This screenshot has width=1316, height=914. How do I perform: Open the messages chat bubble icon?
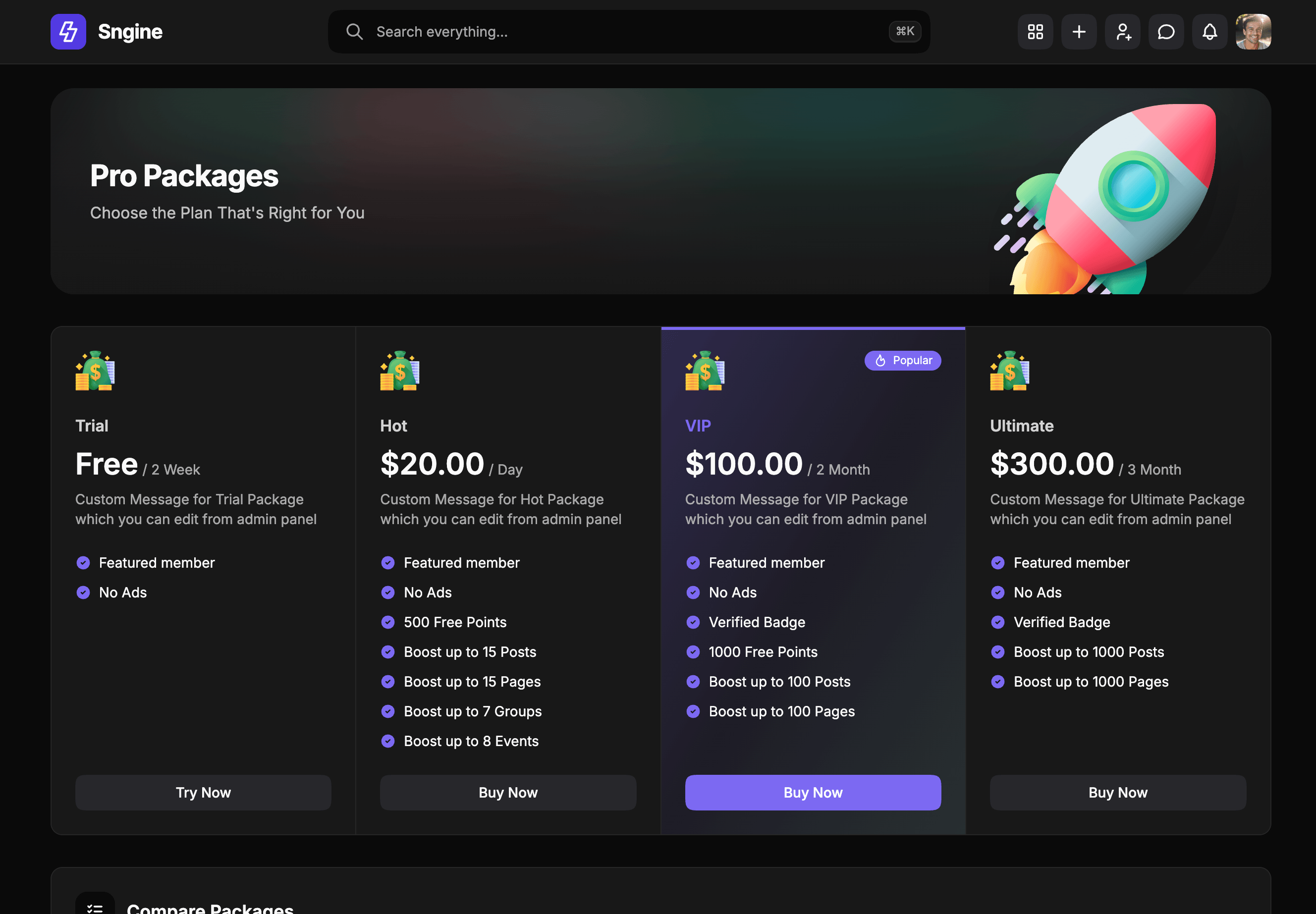[x=1166, y=32]
